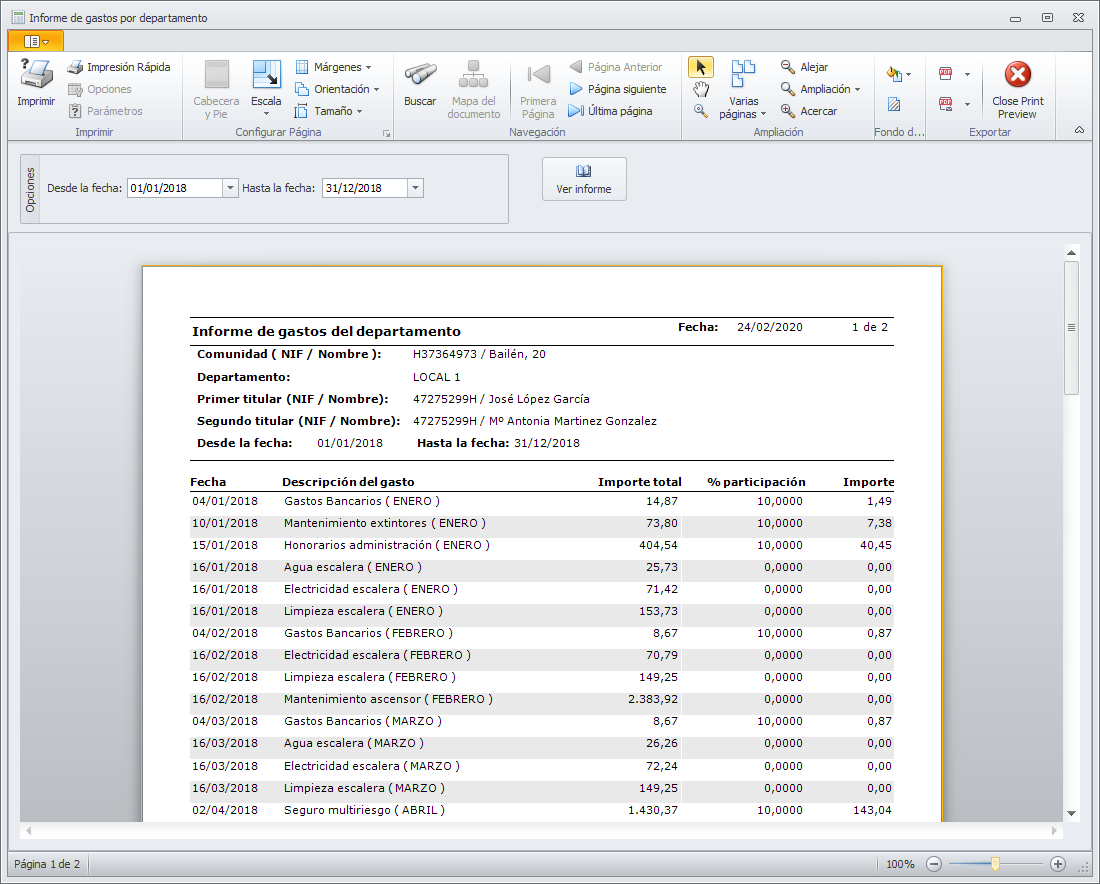Click Close Print Preview red icon
The image size is (1100, 884).
coord(1017,75)
